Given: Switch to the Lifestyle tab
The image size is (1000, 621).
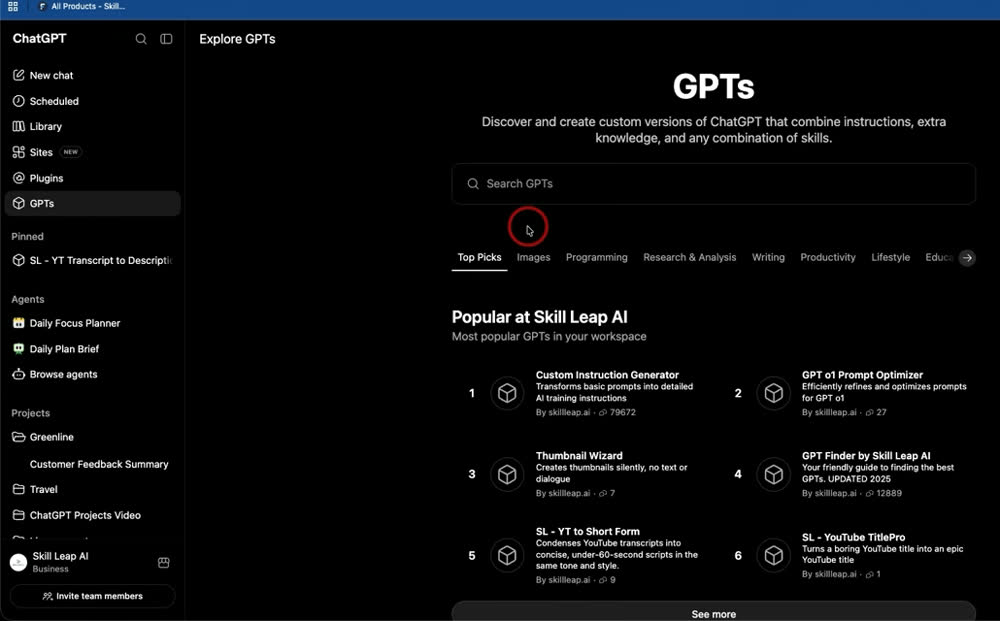Looking at the screenshot, I should click(890, 258).
